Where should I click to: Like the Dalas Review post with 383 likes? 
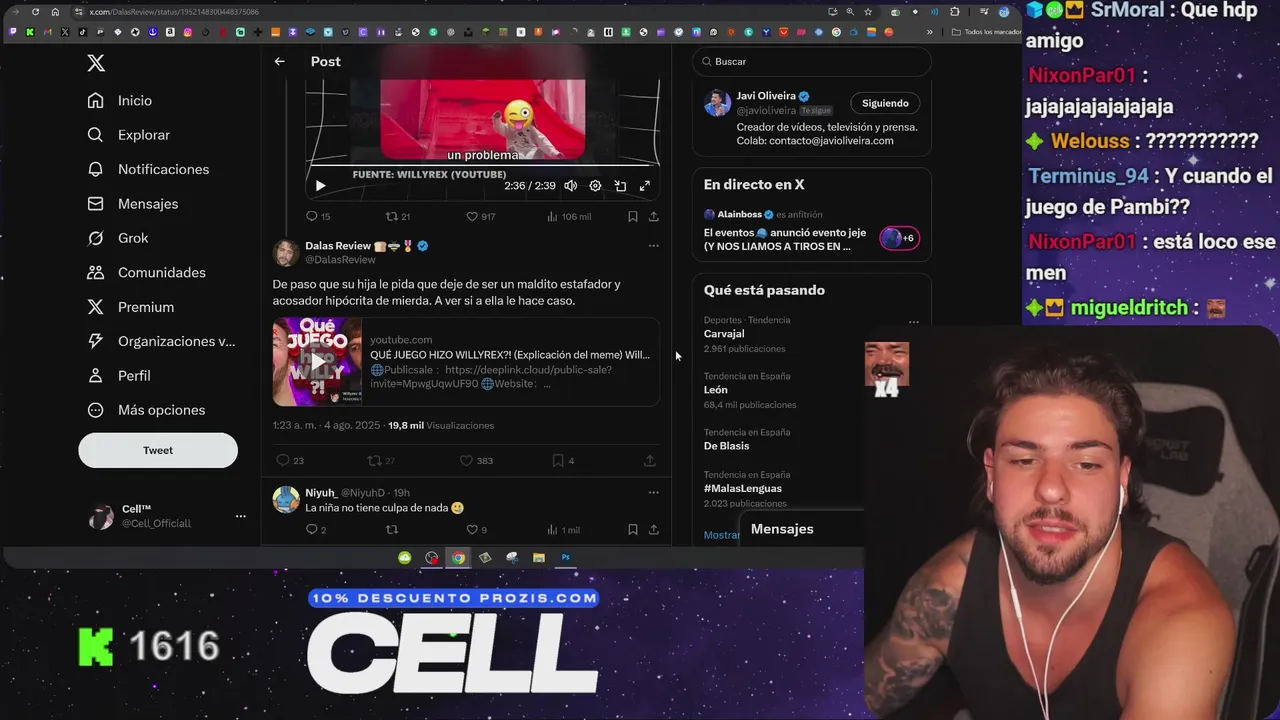tap(476, 461)
